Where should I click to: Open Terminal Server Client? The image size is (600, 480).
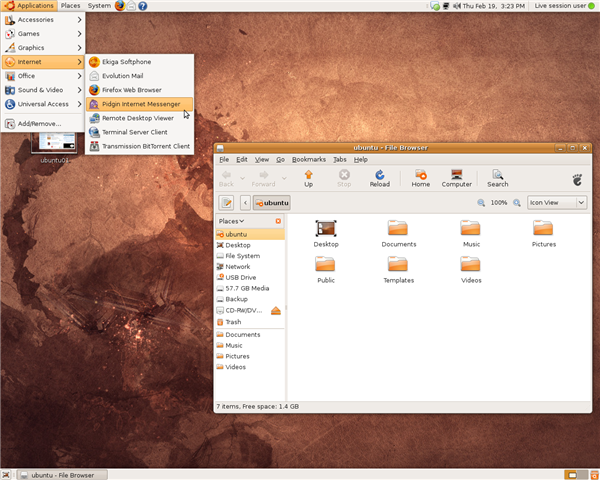pos(140,132)
